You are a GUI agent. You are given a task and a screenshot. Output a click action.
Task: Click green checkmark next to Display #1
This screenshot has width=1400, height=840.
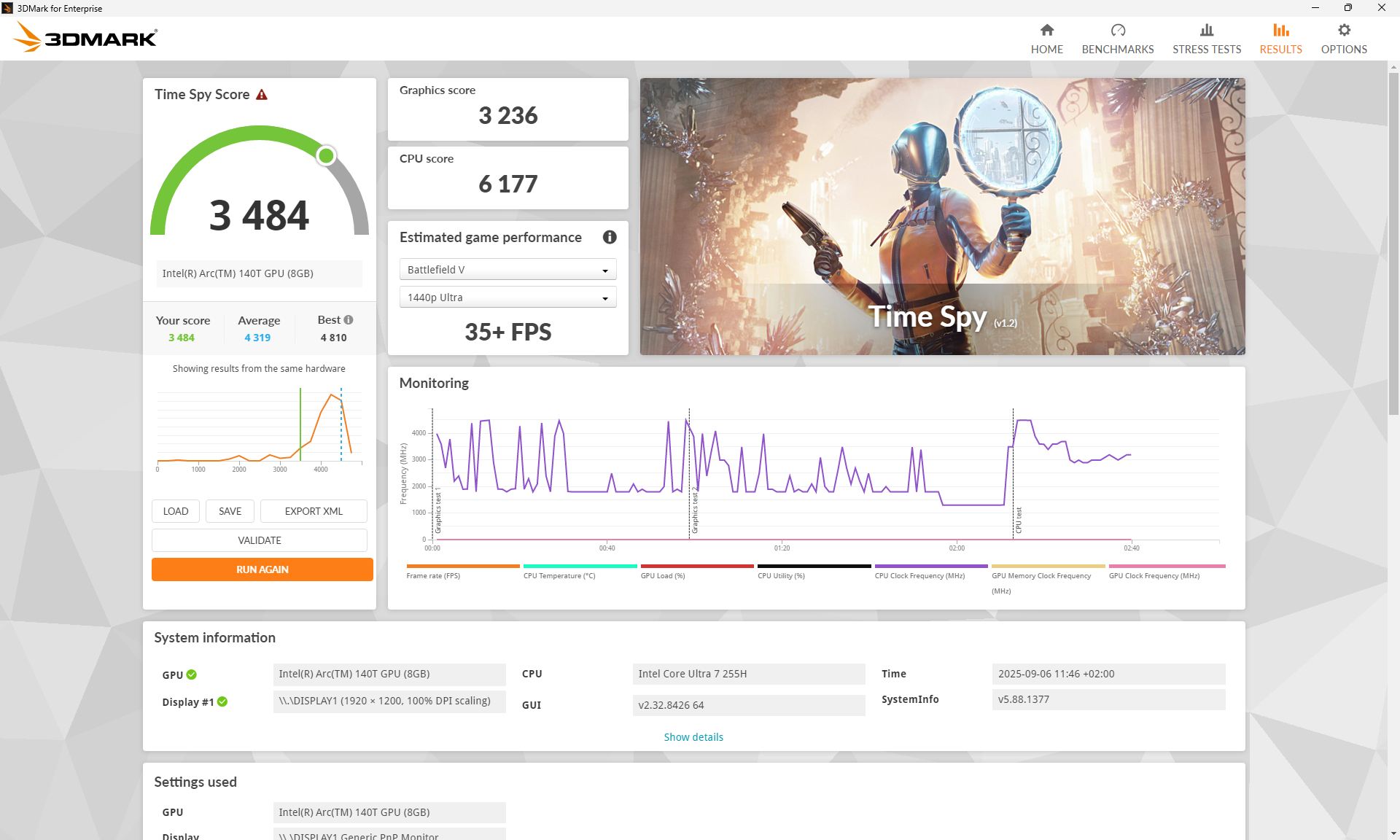[x=222, y=701]
